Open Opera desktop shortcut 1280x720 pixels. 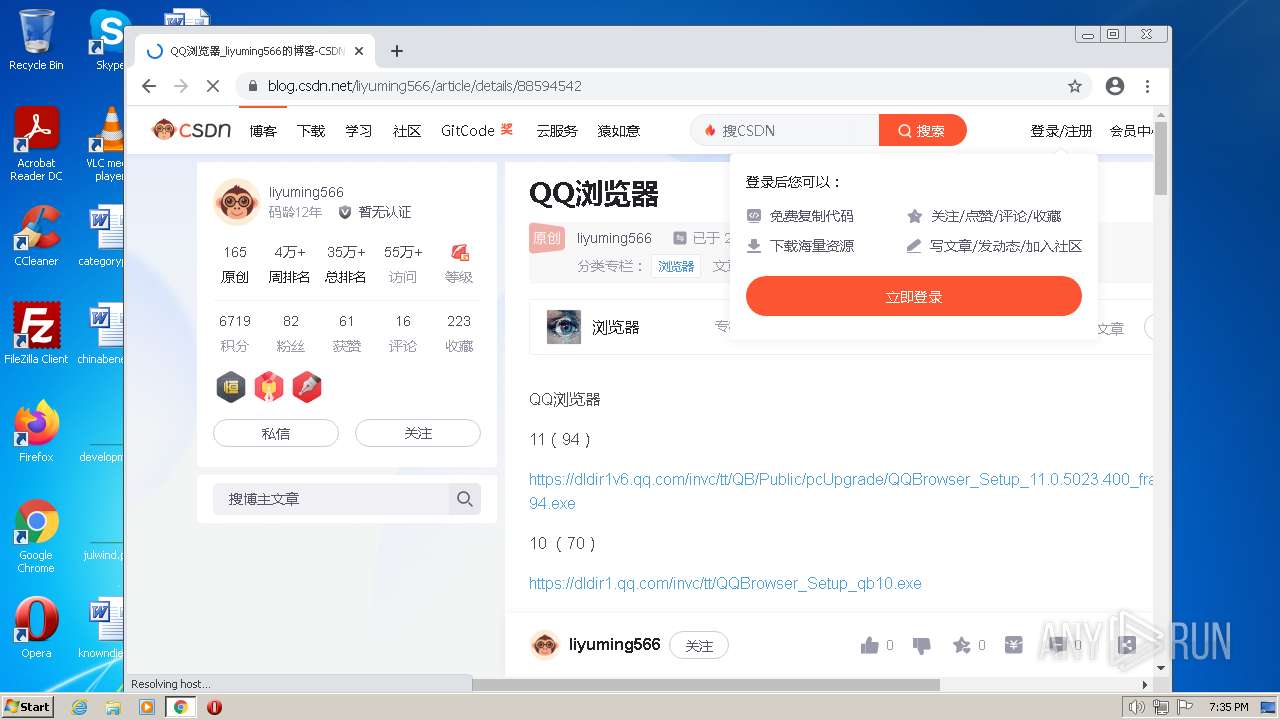36,627
